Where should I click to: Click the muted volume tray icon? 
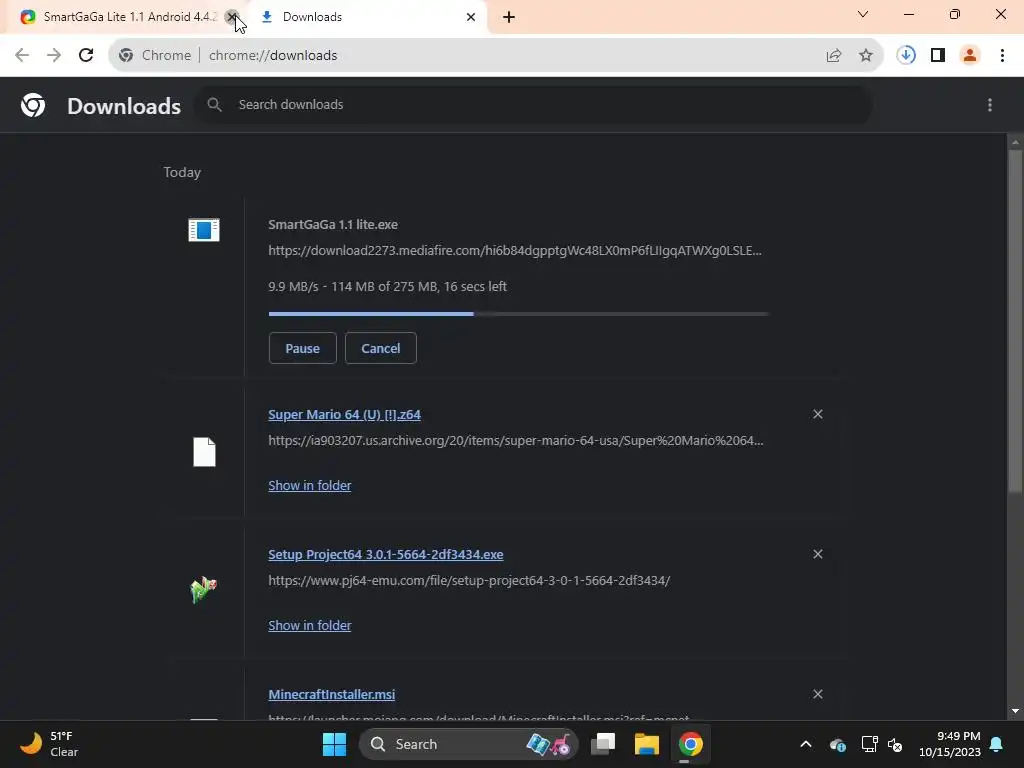pos(895,744)
